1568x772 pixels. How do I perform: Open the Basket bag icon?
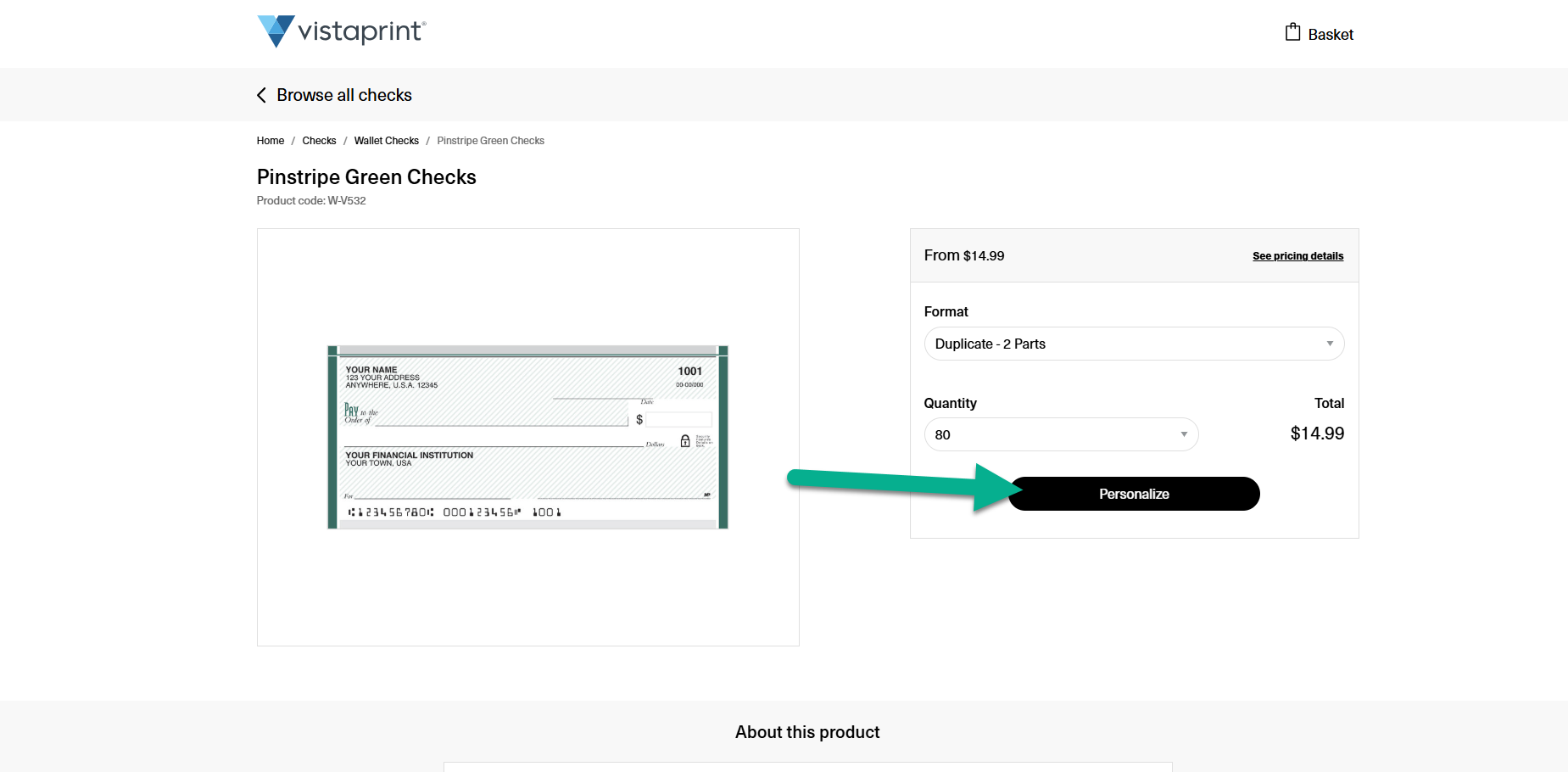pyautogui.click(x=1292, y=32)
